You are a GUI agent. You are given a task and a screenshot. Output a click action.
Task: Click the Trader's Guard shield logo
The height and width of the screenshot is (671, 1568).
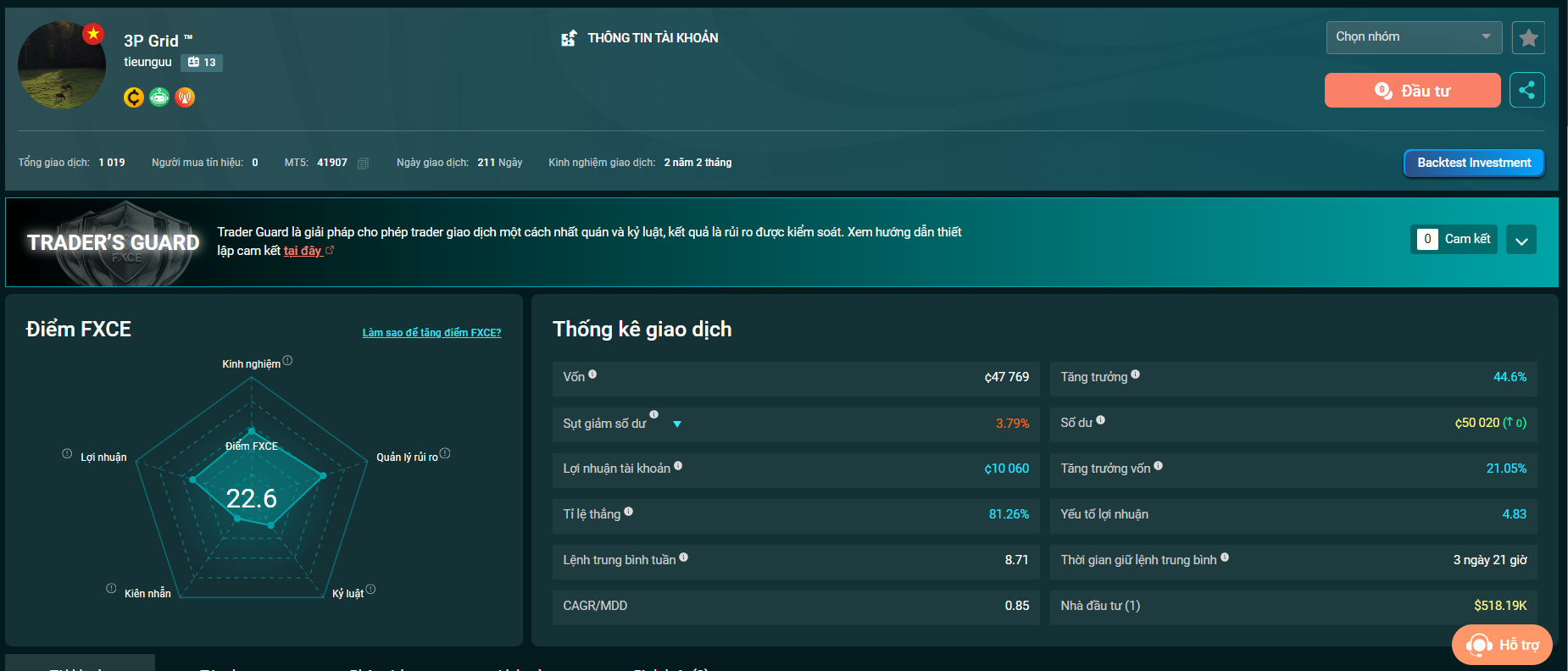tap(126, 244)
